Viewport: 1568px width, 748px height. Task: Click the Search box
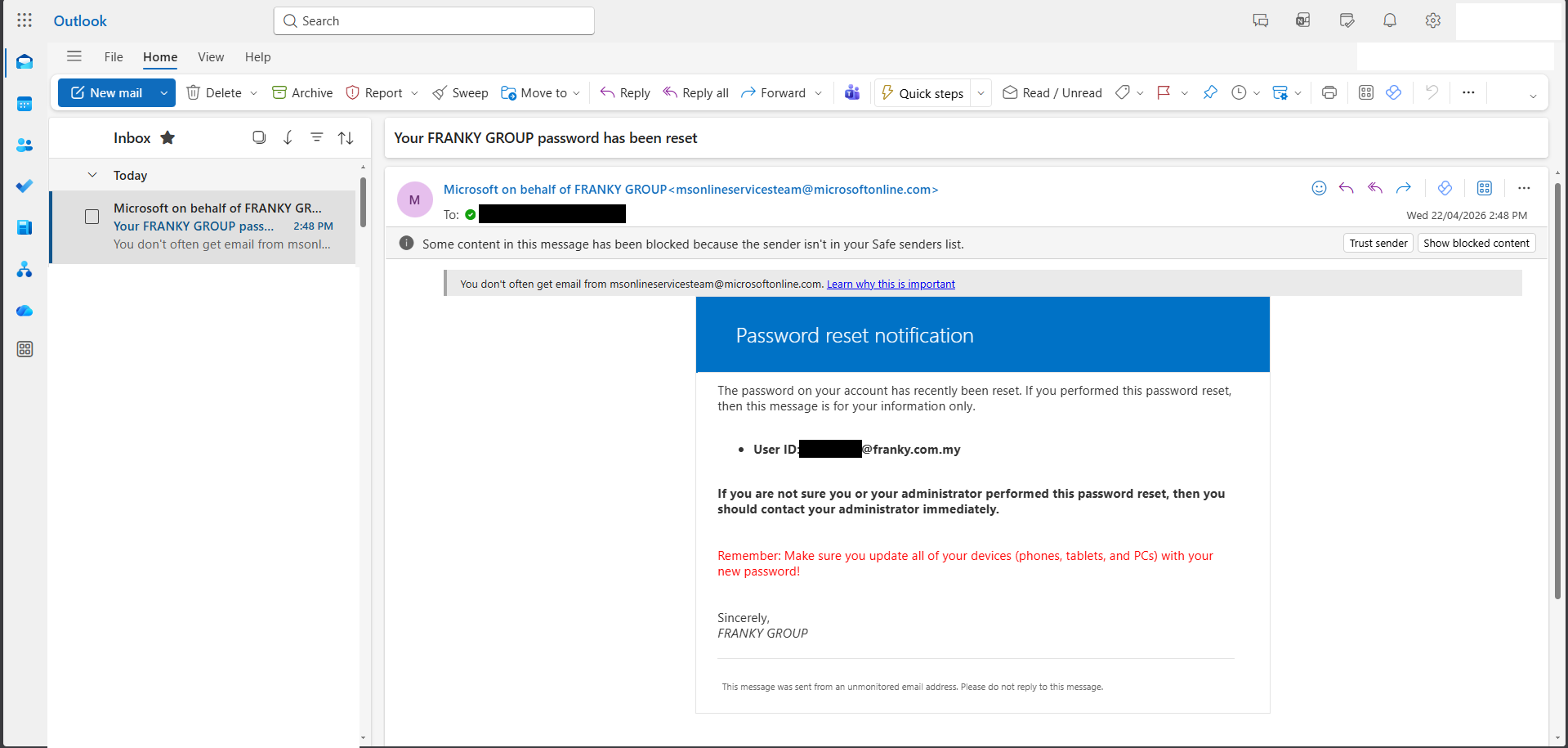[x=434, y=21]
